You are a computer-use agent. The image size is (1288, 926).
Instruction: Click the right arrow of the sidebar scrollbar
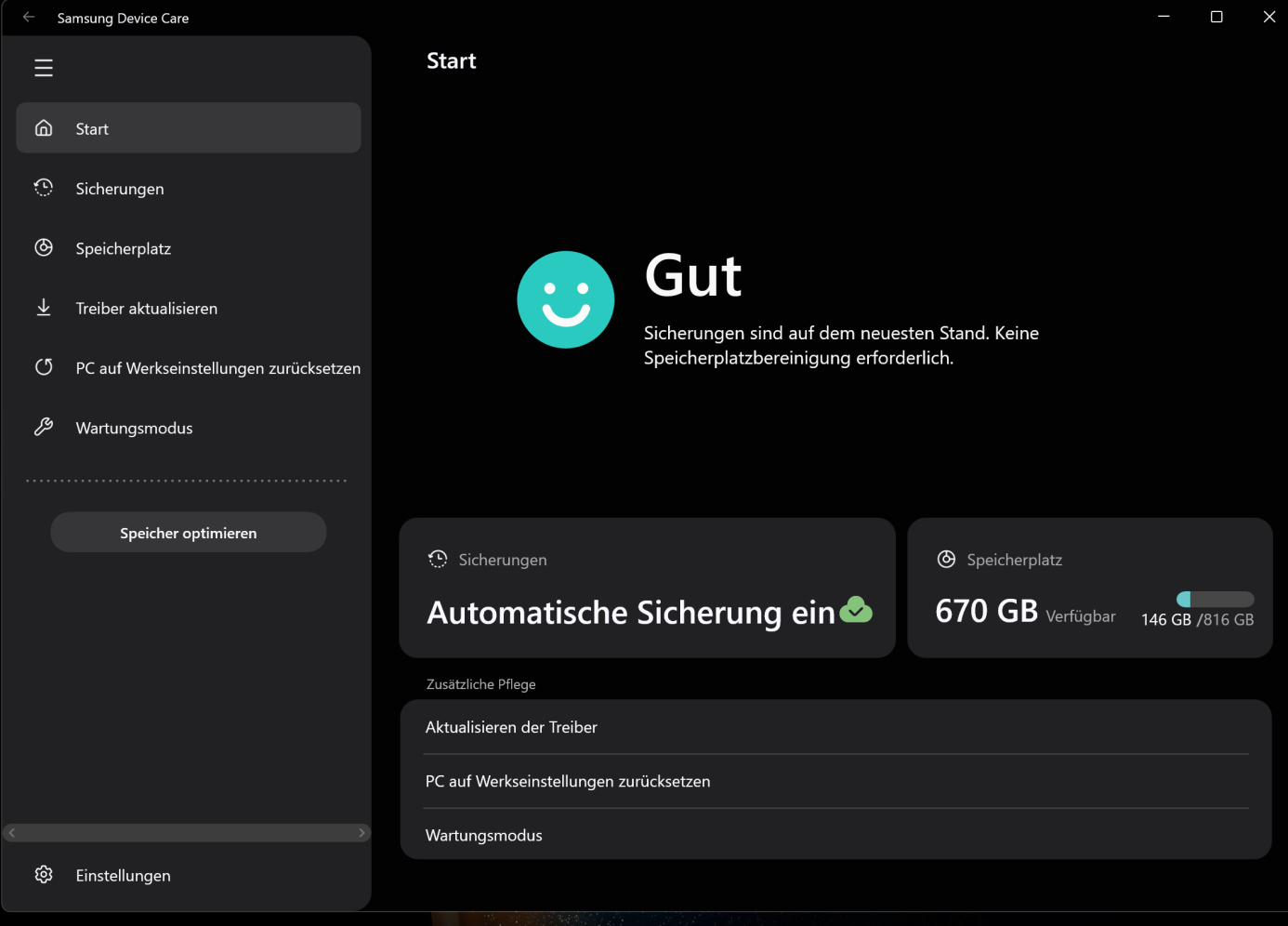point(362,832)
